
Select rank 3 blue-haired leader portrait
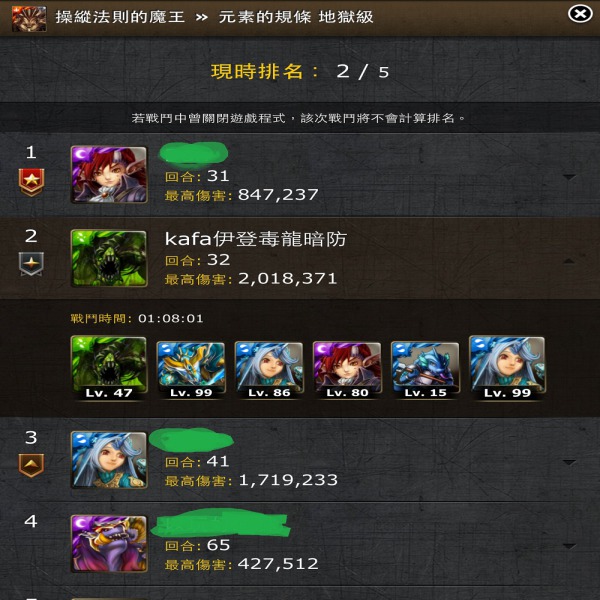(x=109, y=460)
